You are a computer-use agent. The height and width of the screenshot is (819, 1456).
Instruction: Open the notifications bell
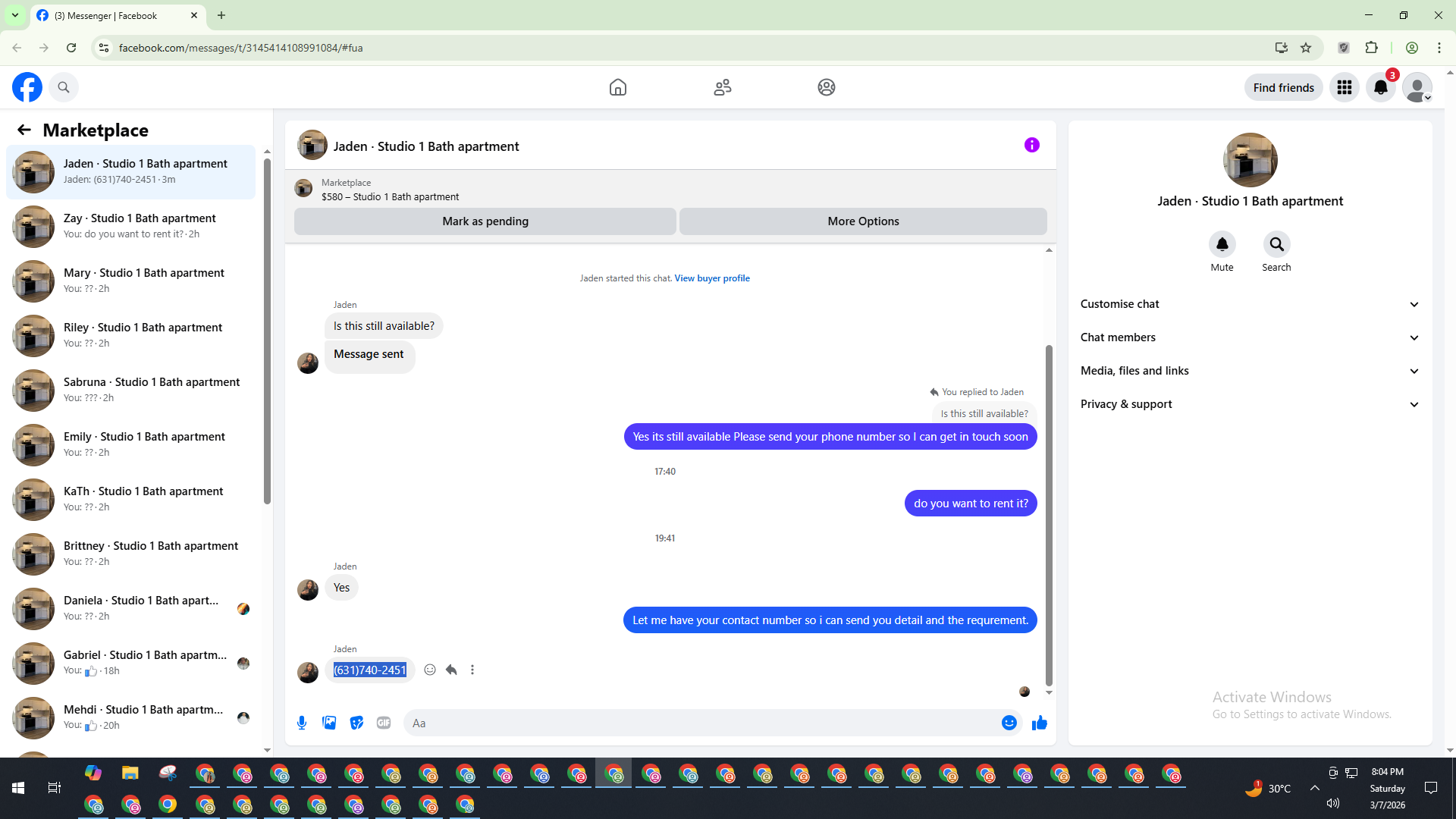(x=1381, y=87)
